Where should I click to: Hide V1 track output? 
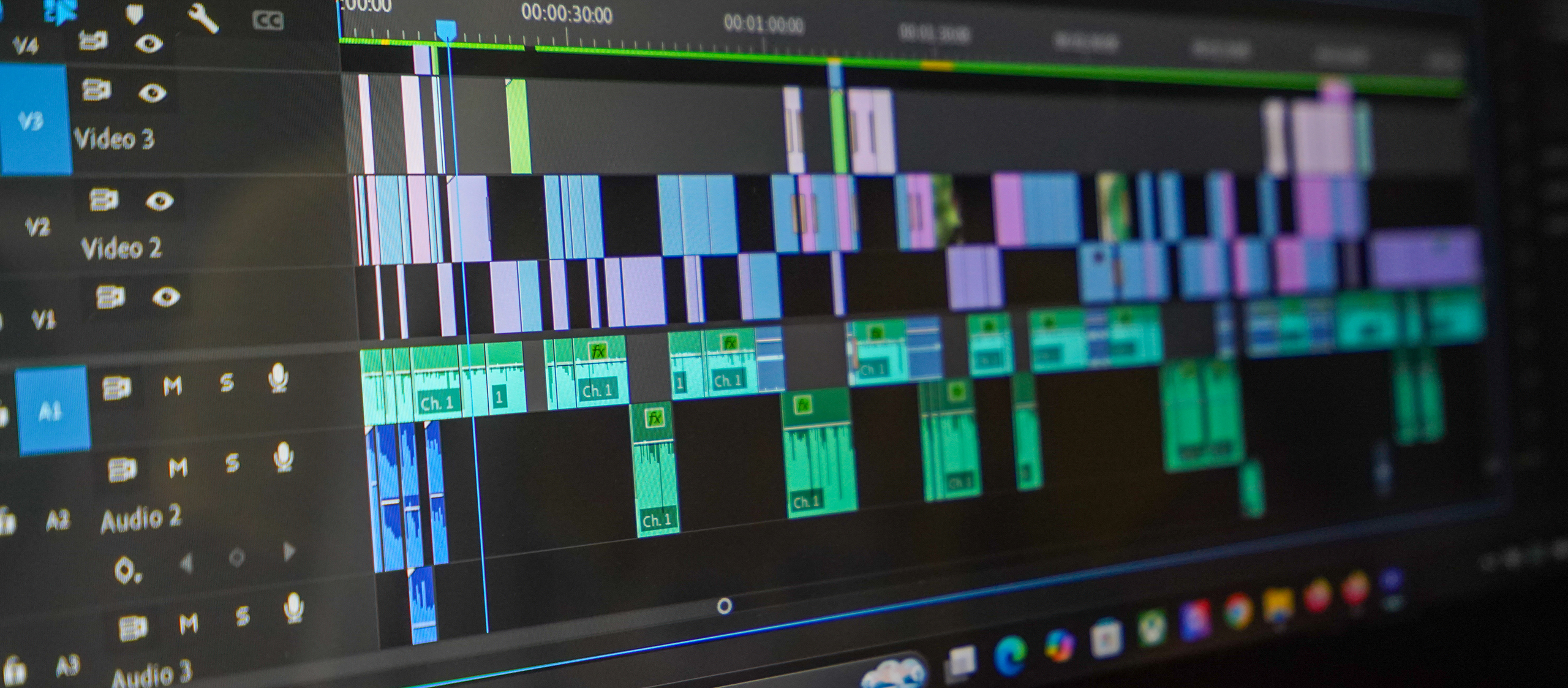(x=166, y=298)
